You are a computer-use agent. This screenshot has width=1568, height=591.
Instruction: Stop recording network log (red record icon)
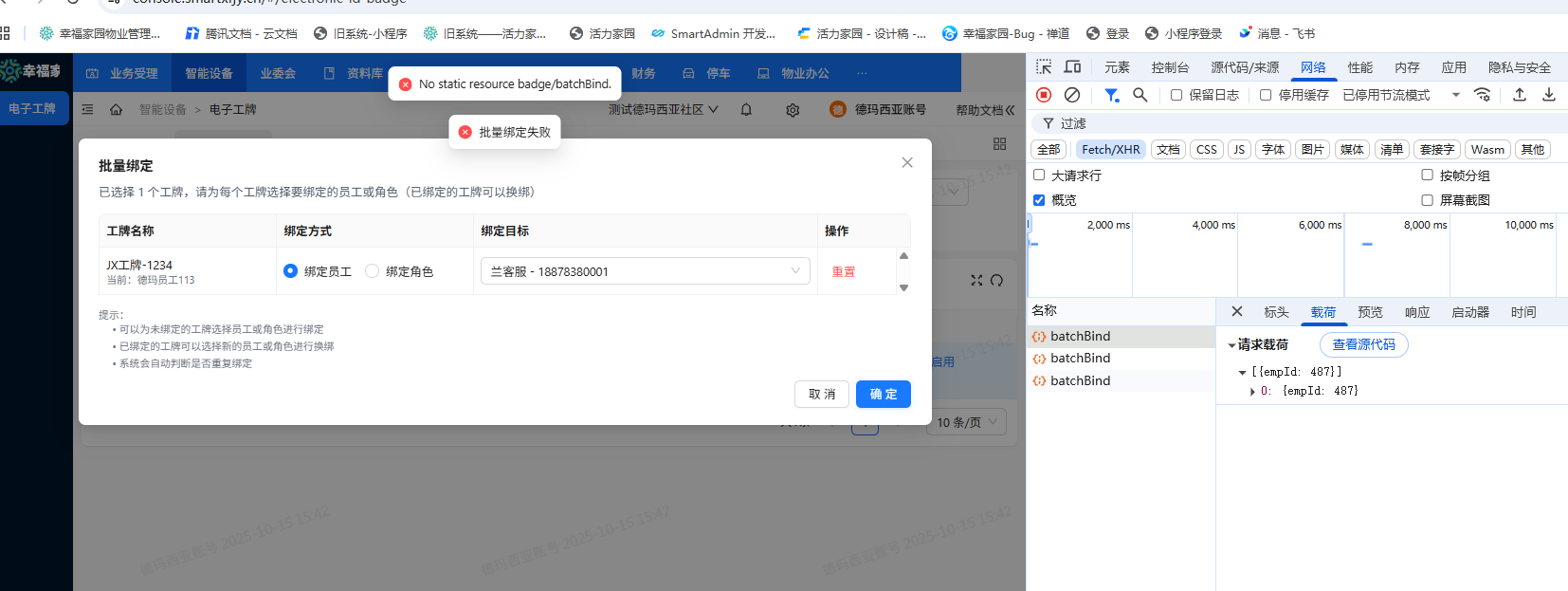pyautogui.click(x=1044, y=95)
